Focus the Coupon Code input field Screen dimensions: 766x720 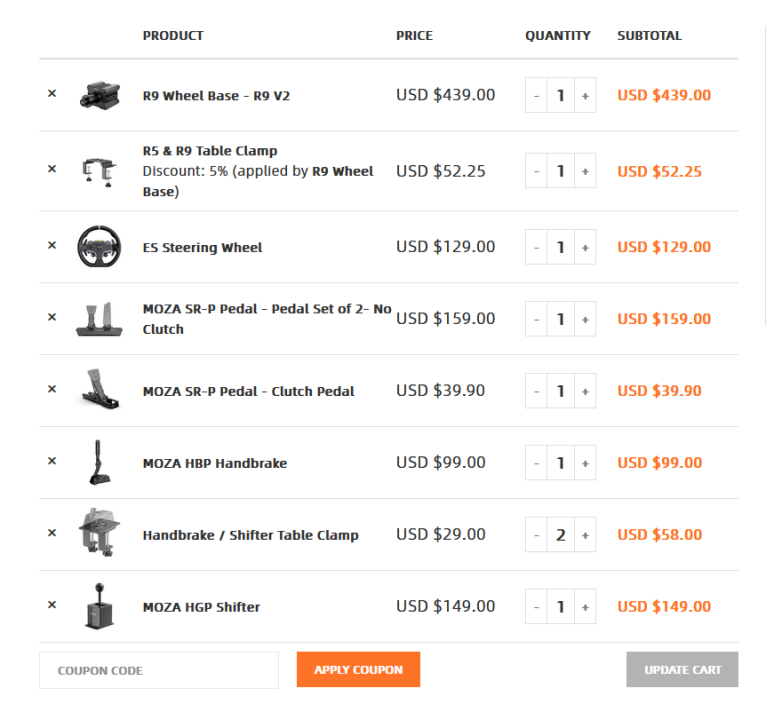158,670
